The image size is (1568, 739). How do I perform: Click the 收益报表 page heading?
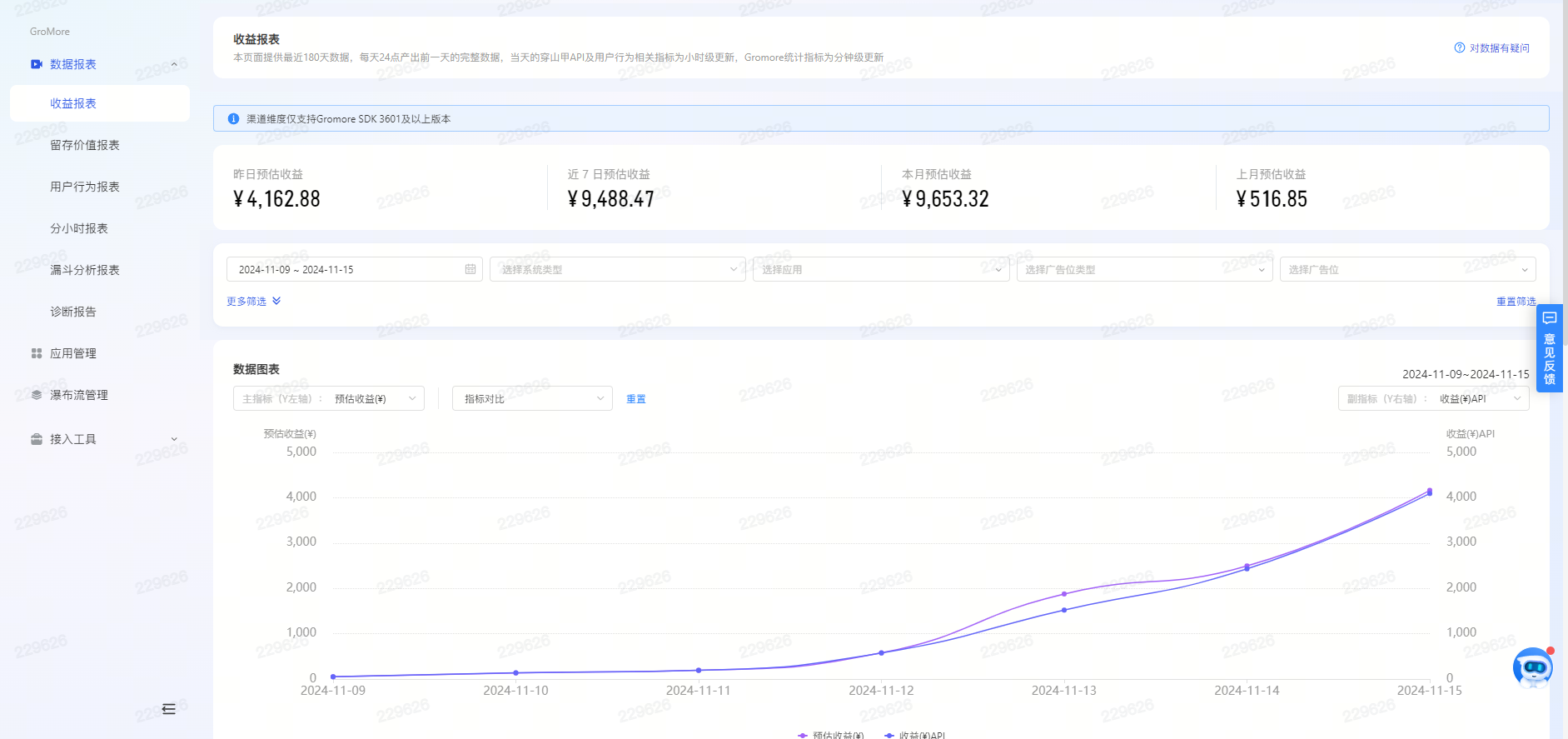coord(256,39)
